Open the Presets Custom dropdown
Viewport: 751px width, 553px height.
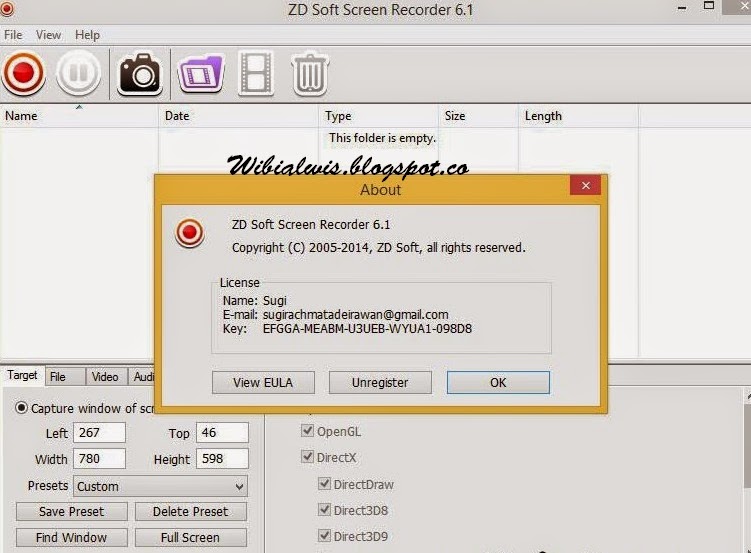(x=160, y=486)
